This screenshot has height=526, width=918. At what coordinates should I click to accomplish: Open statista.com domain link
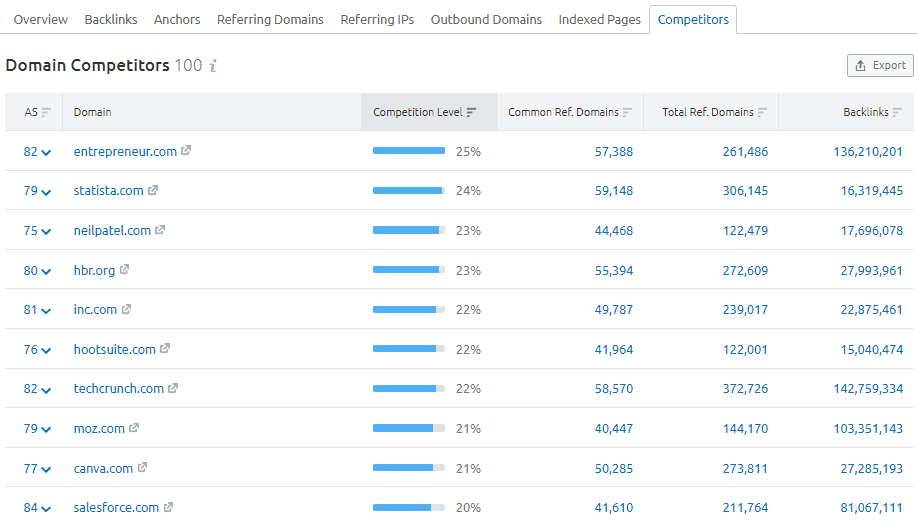click(x=108, y=191)
